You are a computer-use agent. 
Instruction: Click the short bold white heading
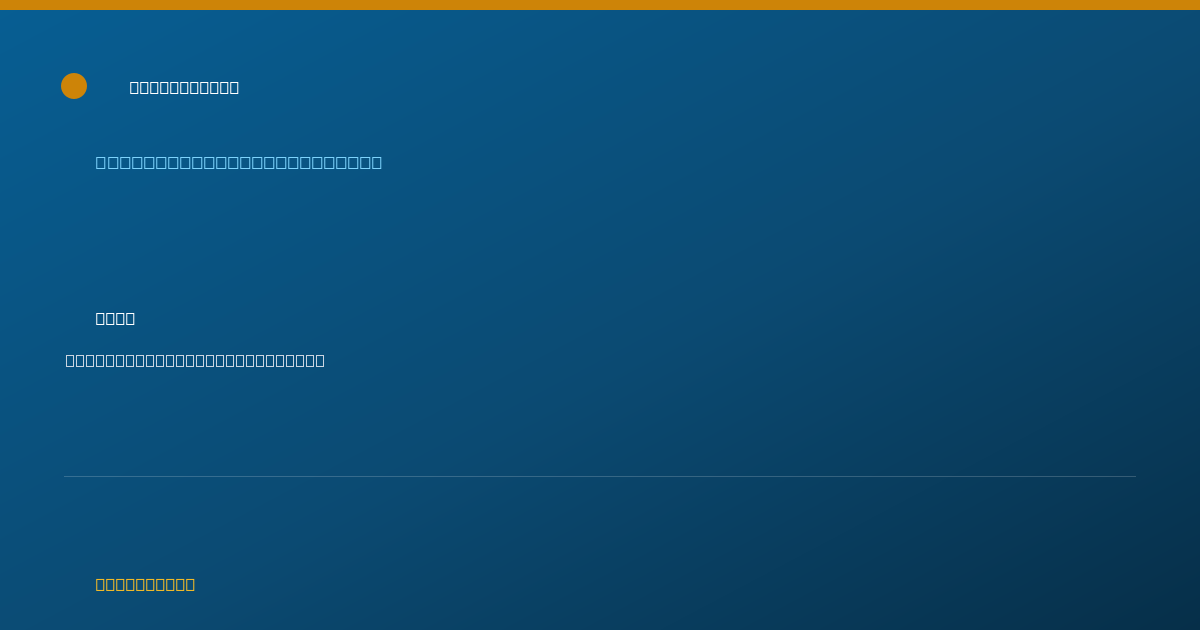tap(115, 318)
